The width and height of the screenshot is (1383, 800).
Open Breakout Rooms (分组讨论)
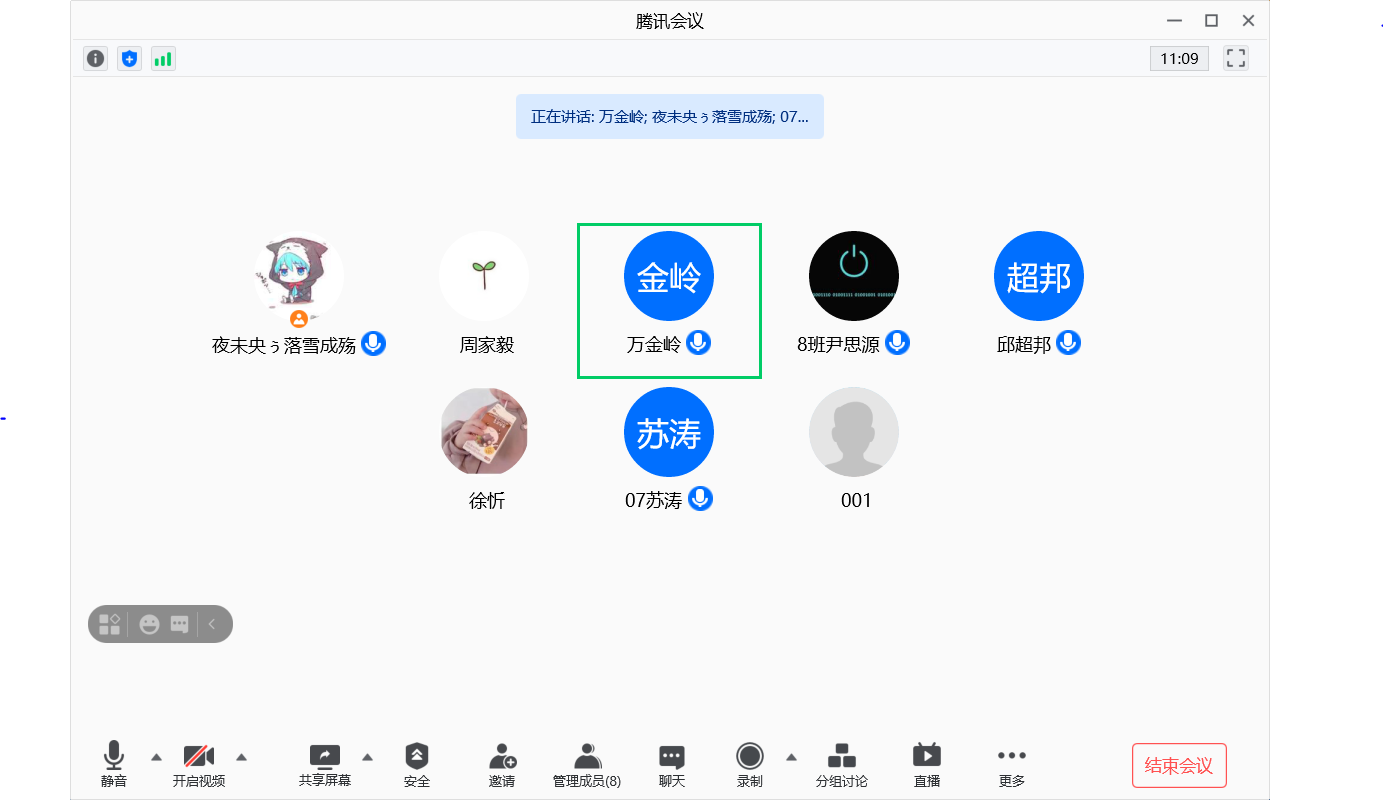click(842, 765)
